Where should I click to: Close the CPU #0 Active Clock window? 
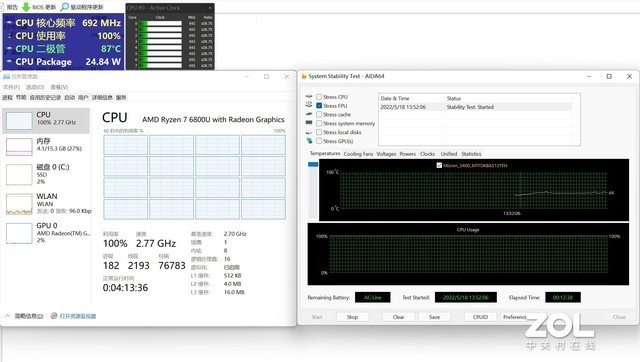[210, 8]
